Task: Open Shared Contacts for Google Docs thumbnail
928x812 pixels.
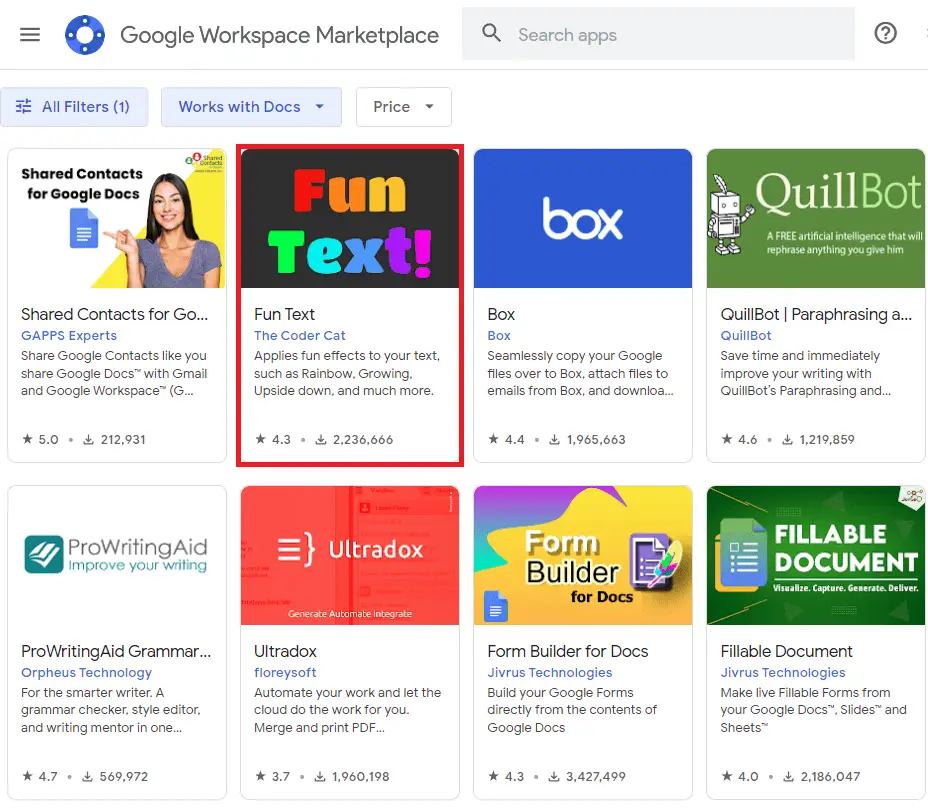Action: 117,218
